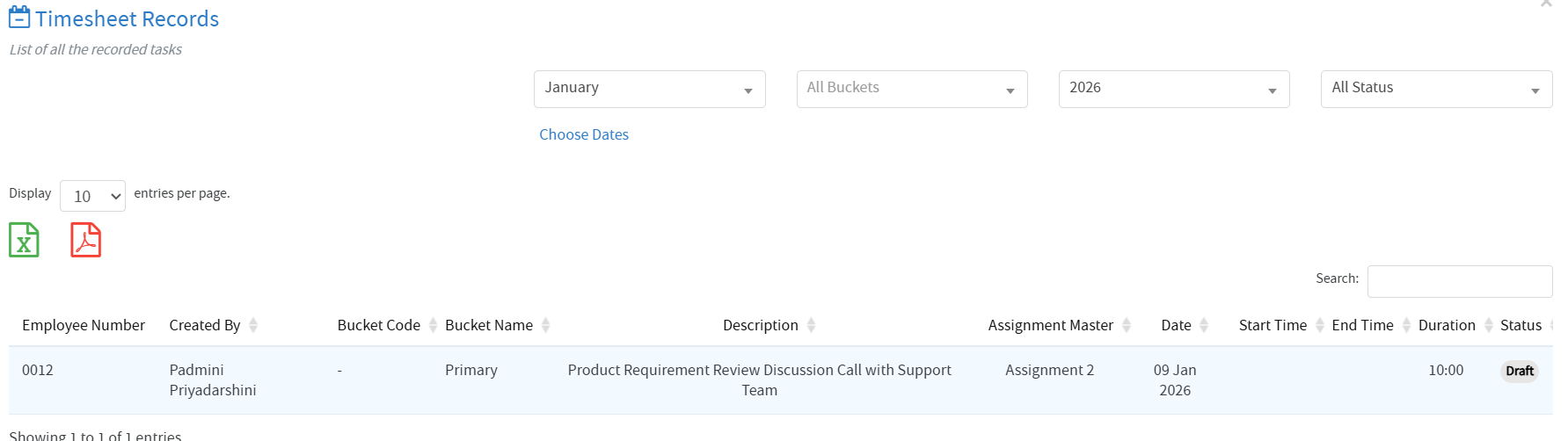Click the Choose Dates link

[x=584, y=134]
